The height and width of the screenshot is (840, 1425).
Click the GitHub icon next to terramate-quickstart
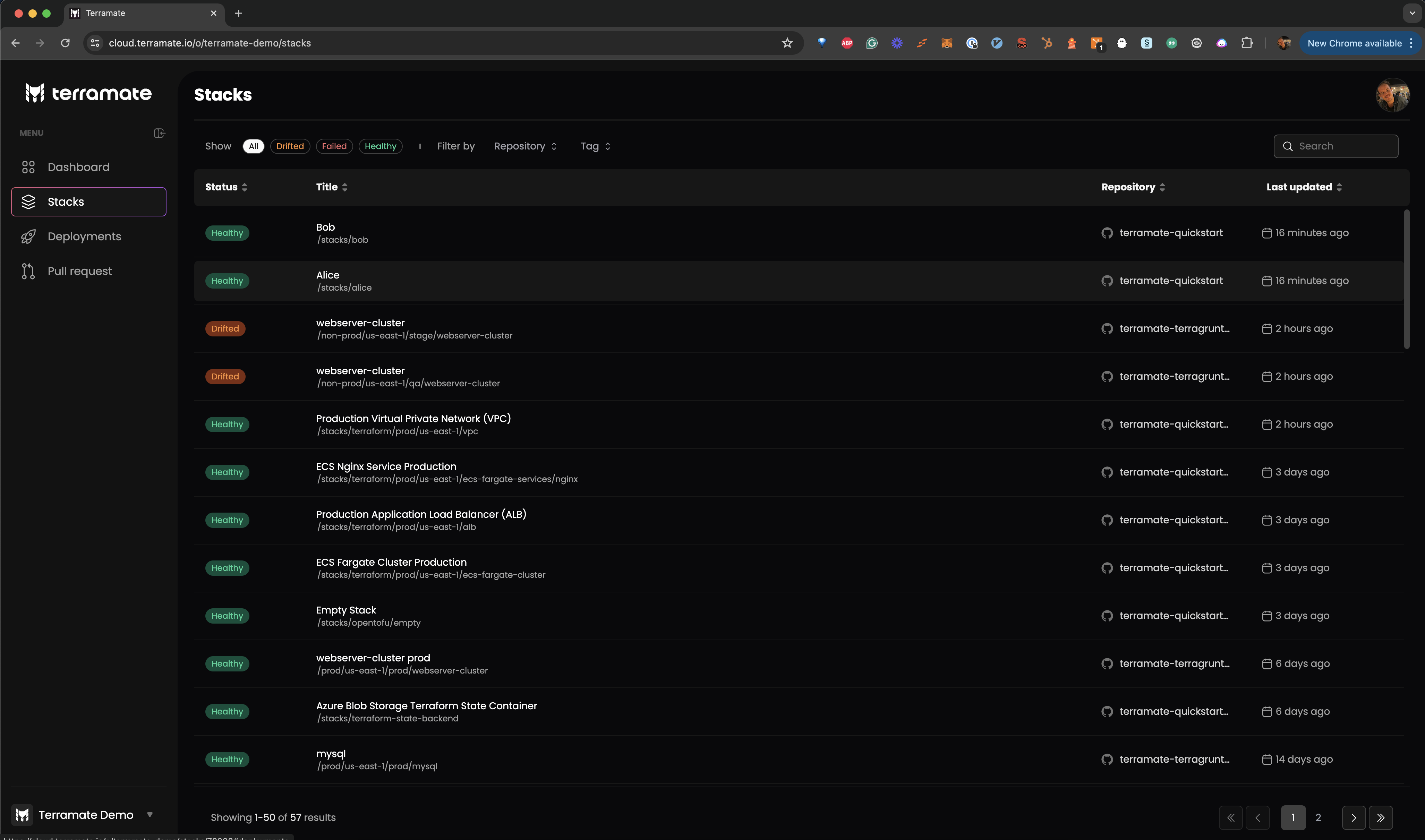coord(1107,233)
